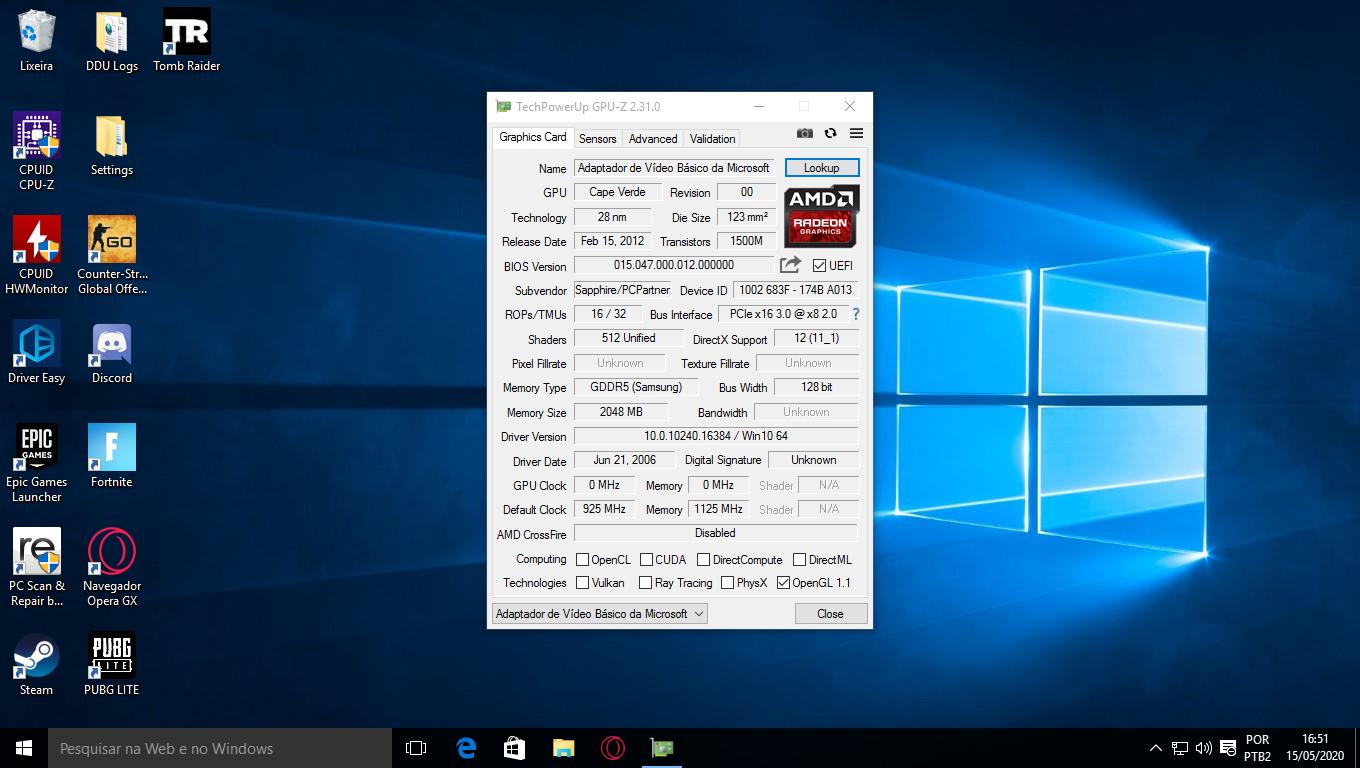Click the GPU-Z taskbar icon

(662, 748)
